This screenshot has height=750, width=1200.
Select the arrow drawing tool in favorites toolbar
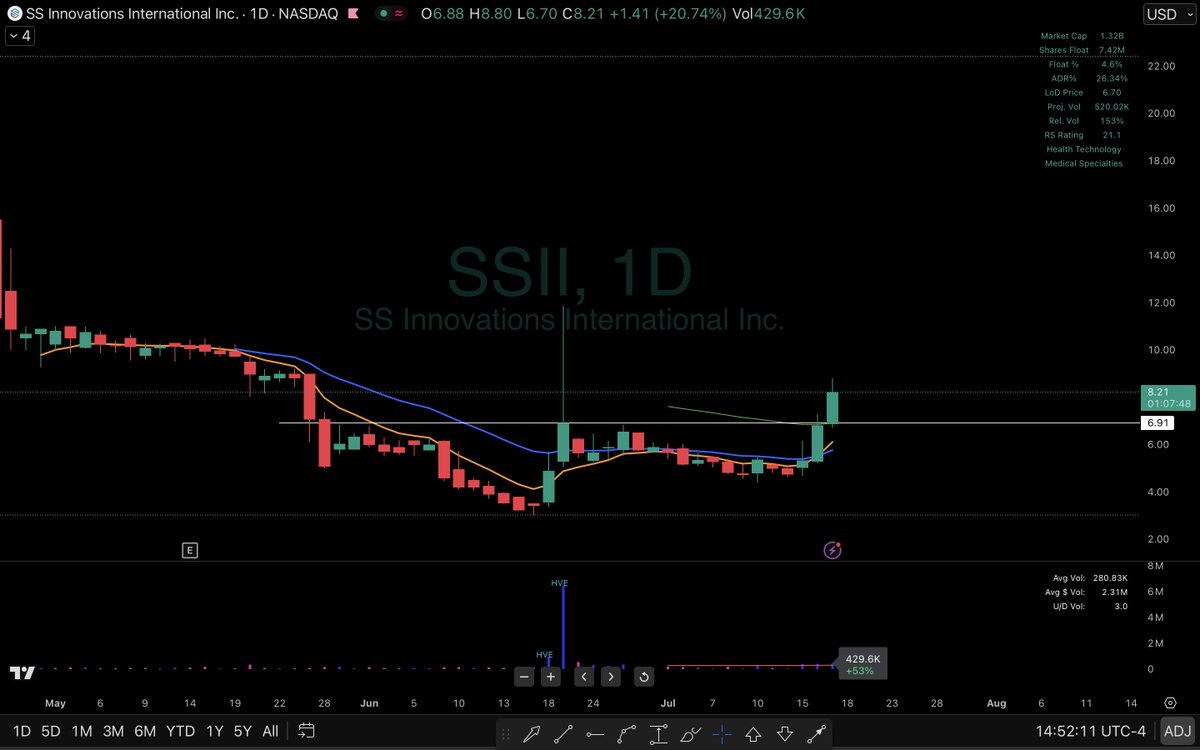[x=533, y=734]
